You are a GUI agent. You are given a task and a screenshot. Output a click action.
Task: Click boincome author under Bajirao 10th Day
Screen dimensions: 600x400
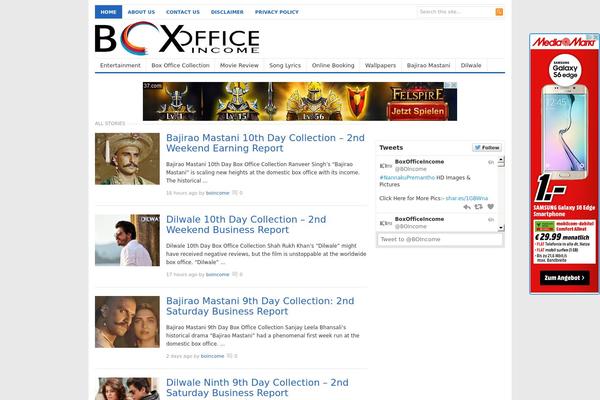tap(217, 193)
